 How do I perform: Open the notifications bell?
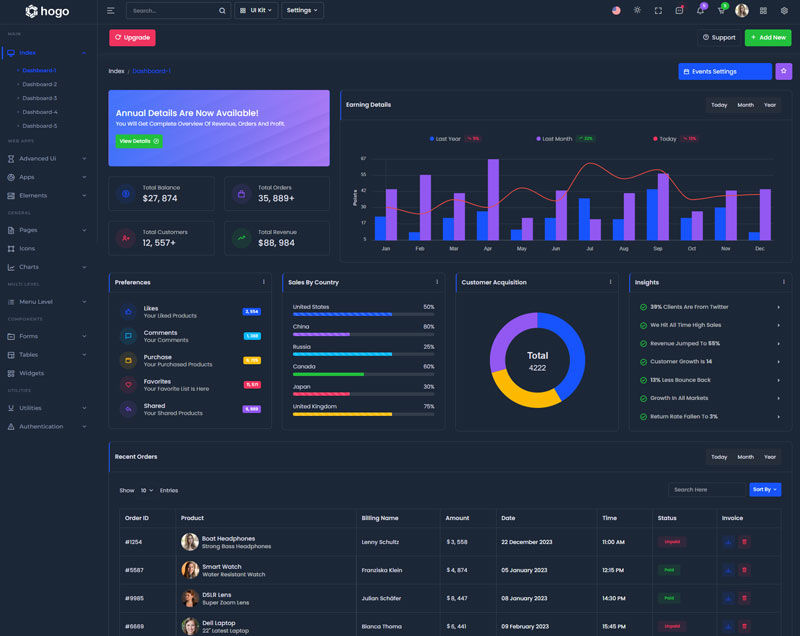coord(700,10)
